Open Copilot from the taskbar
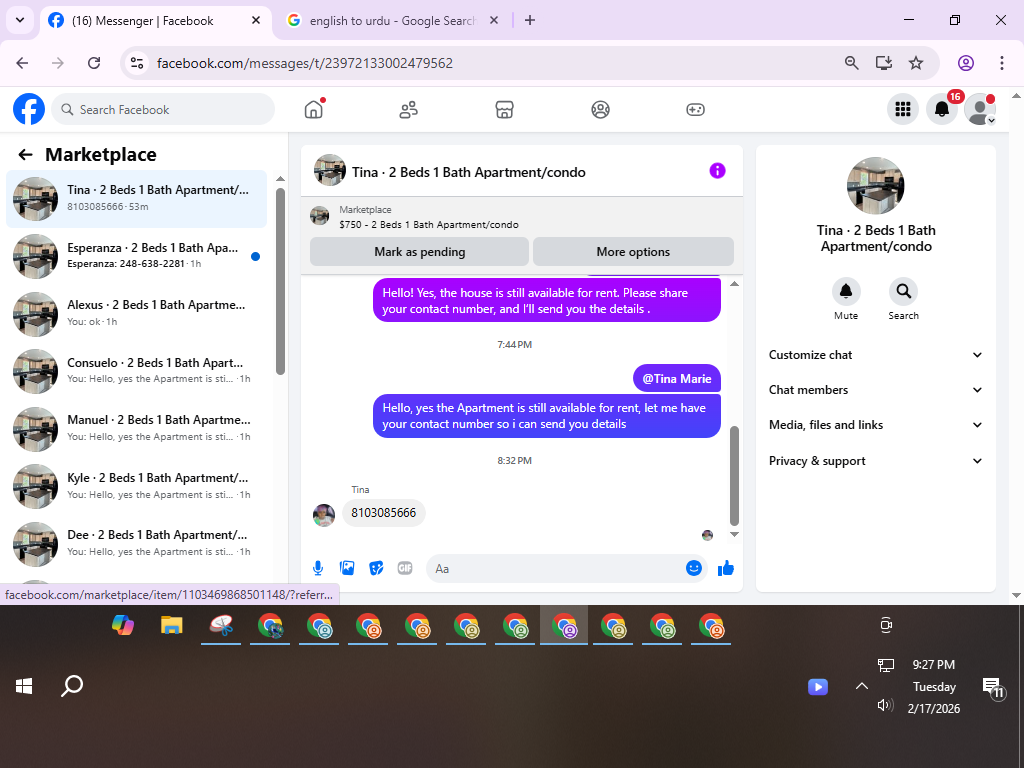1024x768 pixels. pos(123,626)
